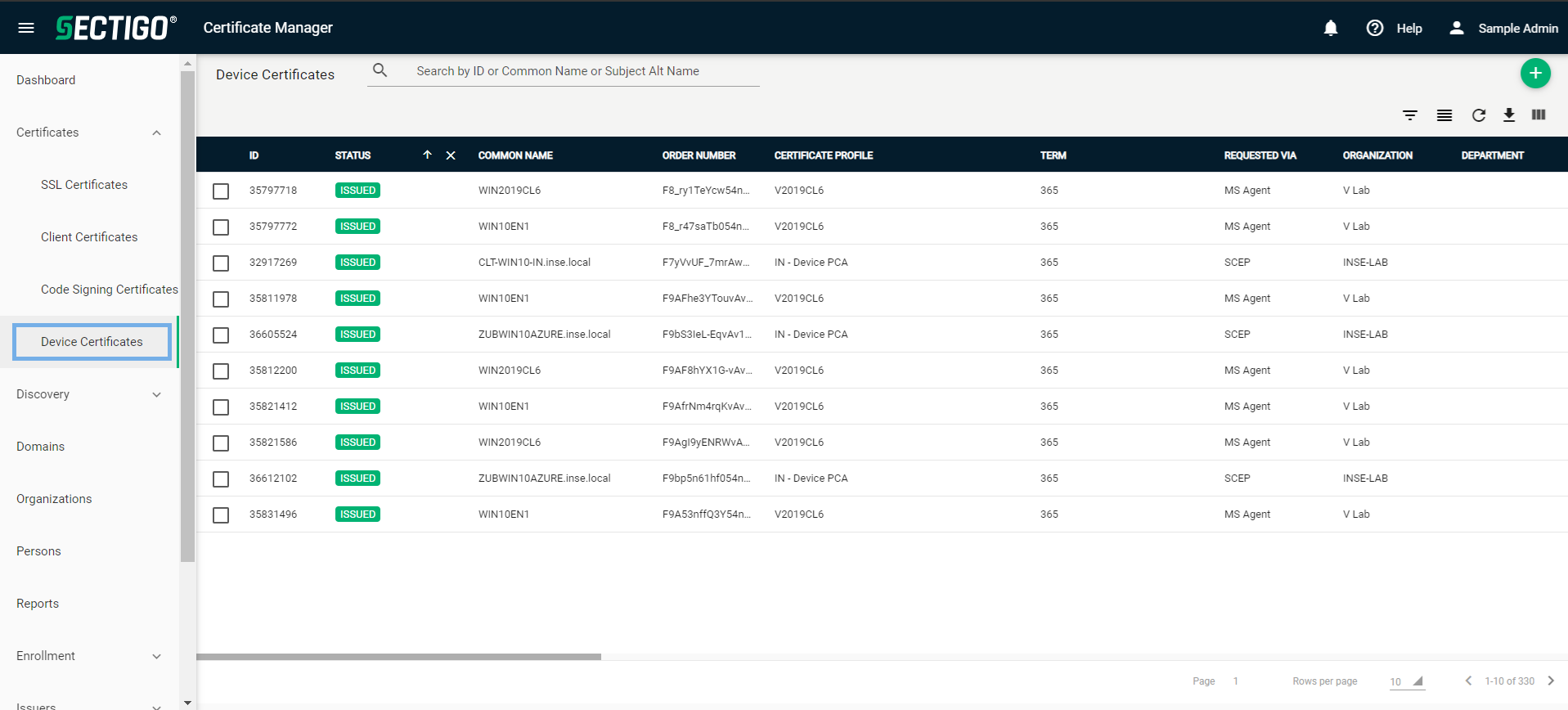This screenshot has width=1568, height=710.
Task: Select checkbox for certificate 35821412
Action: pyautogui.click(x=221, y=407)
